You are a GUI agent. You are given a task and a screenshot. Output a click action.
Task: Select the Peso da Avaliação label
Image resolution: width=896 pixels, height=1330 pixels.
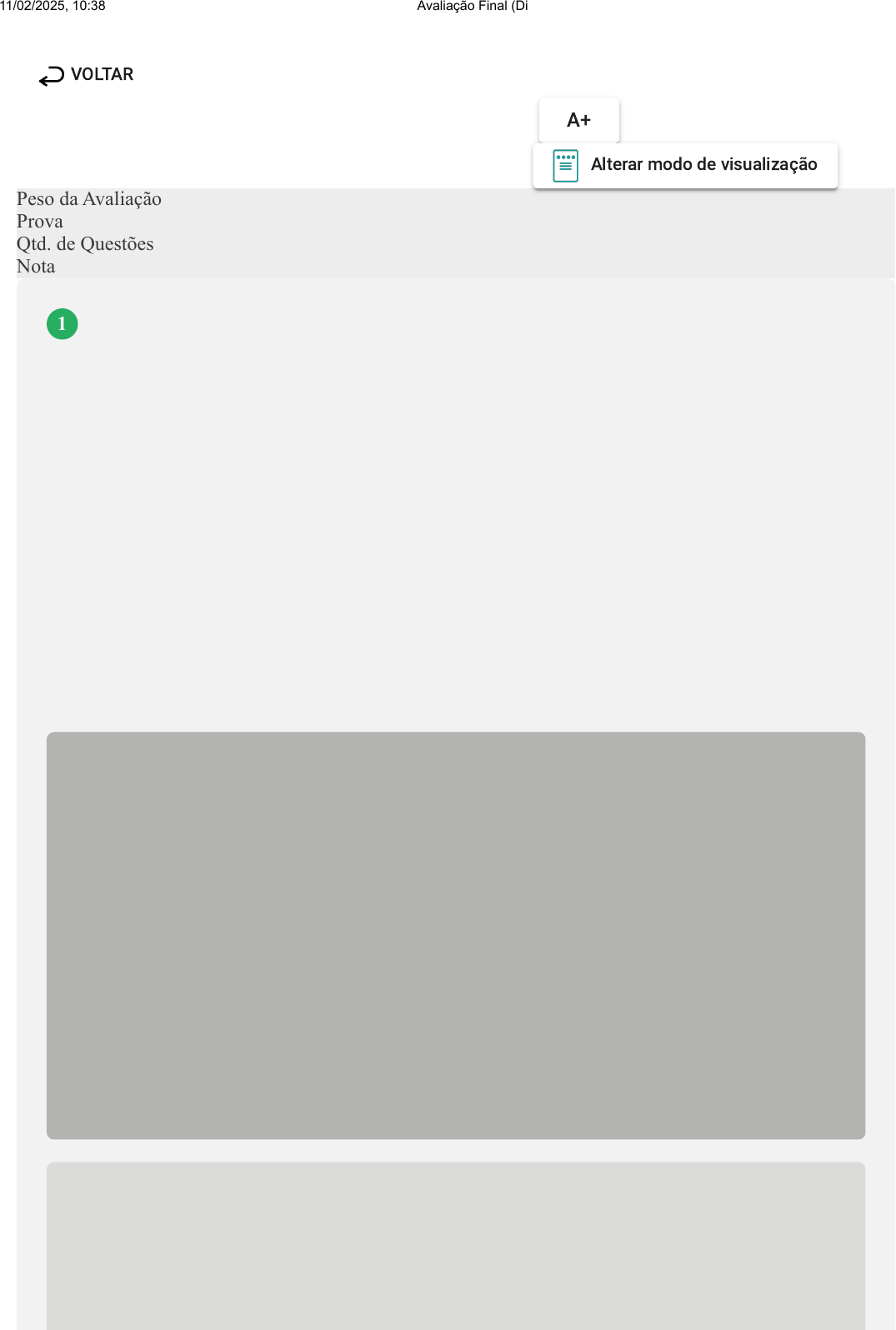pos(89,198)
